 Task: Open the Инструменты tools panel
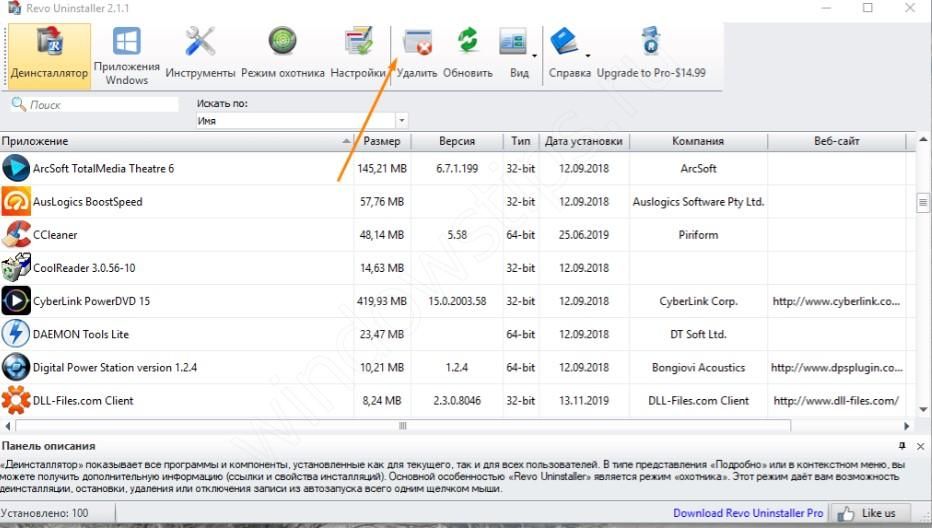coord(200,54)
